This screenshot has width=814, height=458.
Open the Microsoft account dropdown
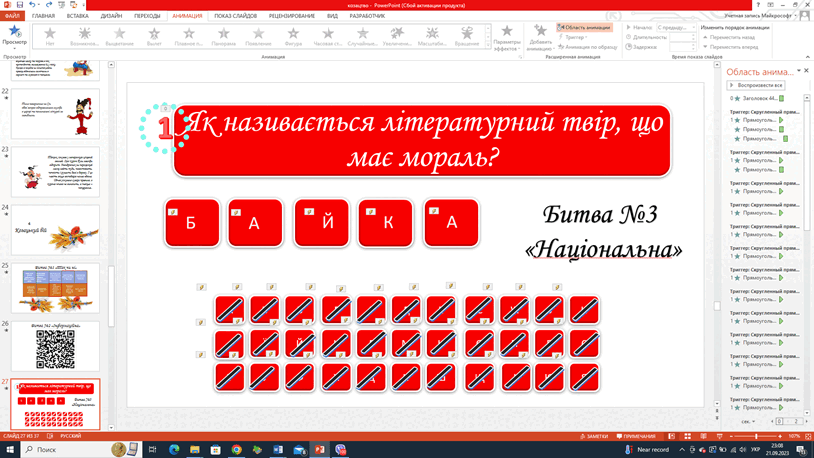pyautogui.click(x=758, y=16)
